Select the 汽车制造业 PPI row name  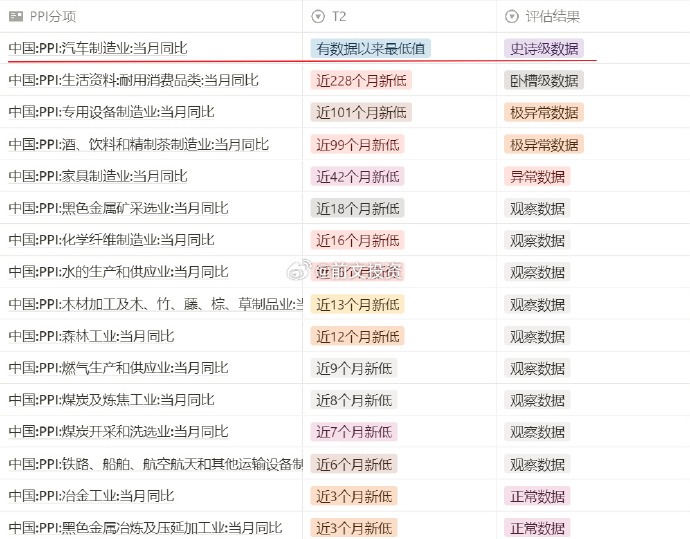98,48
